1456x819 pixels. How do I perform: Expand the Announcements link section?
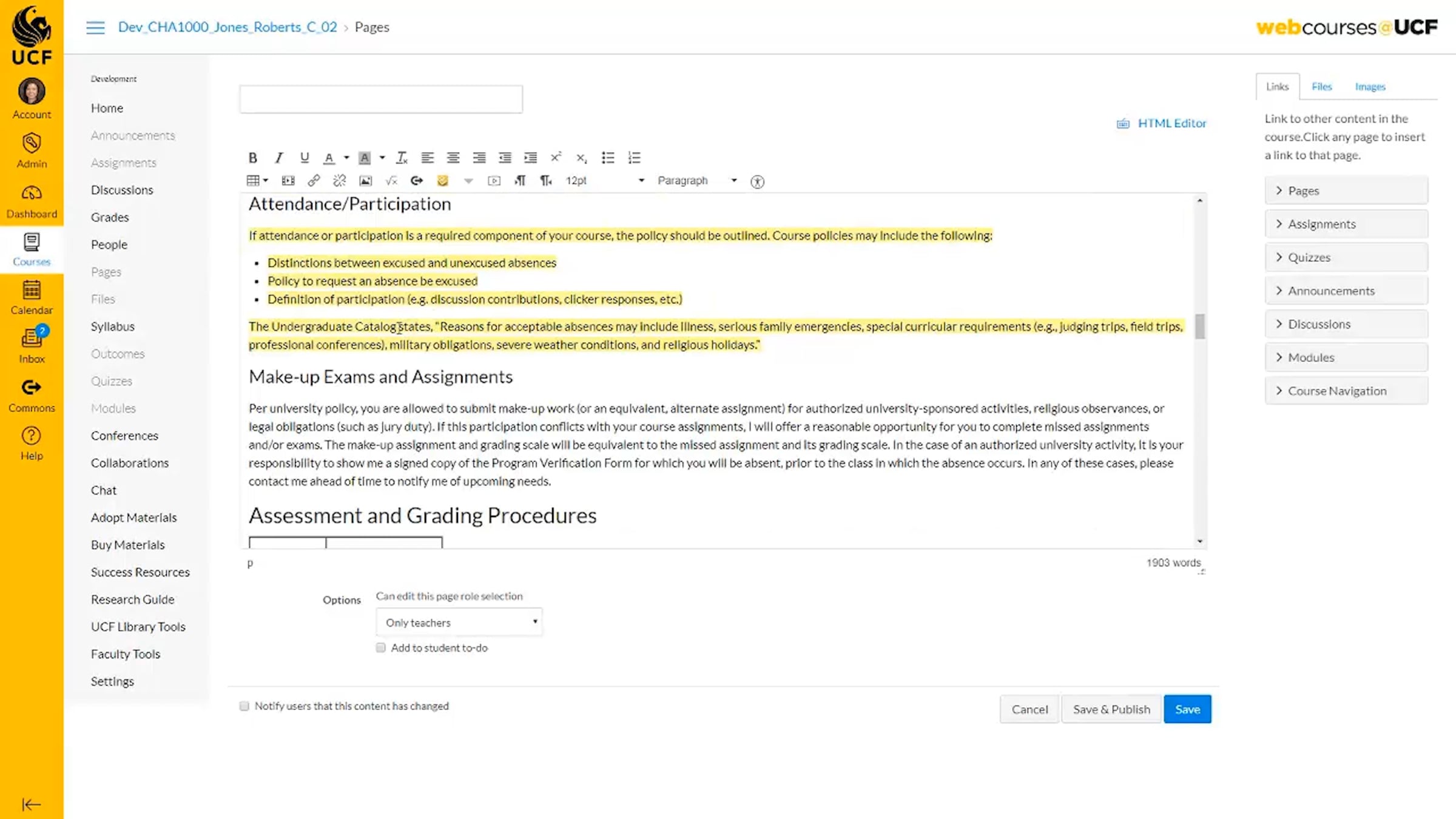coord(1346,291)
